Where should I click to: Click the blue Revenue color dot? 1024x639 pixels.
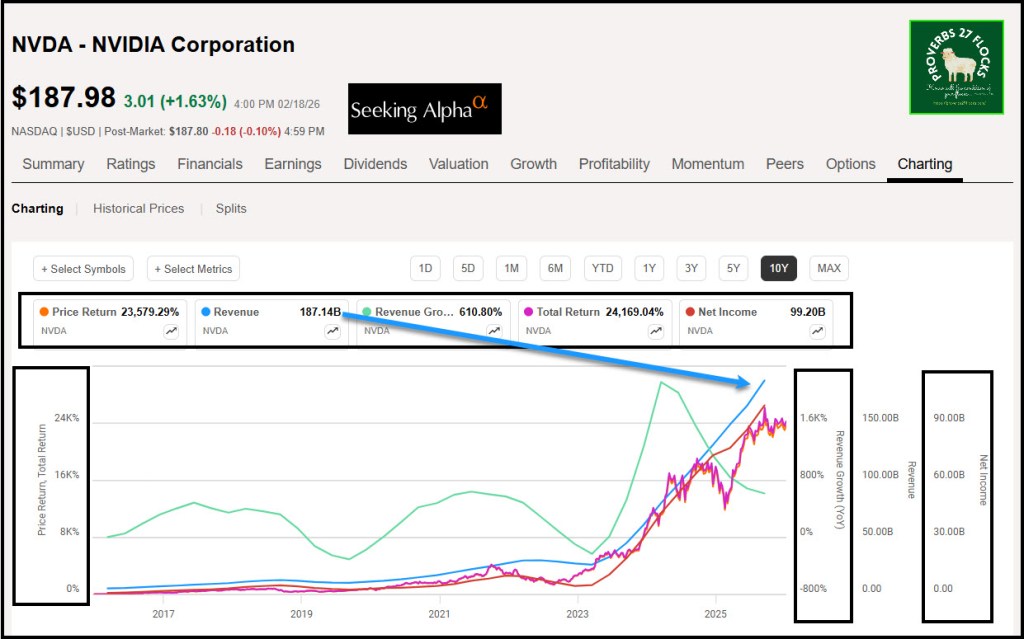205,312
